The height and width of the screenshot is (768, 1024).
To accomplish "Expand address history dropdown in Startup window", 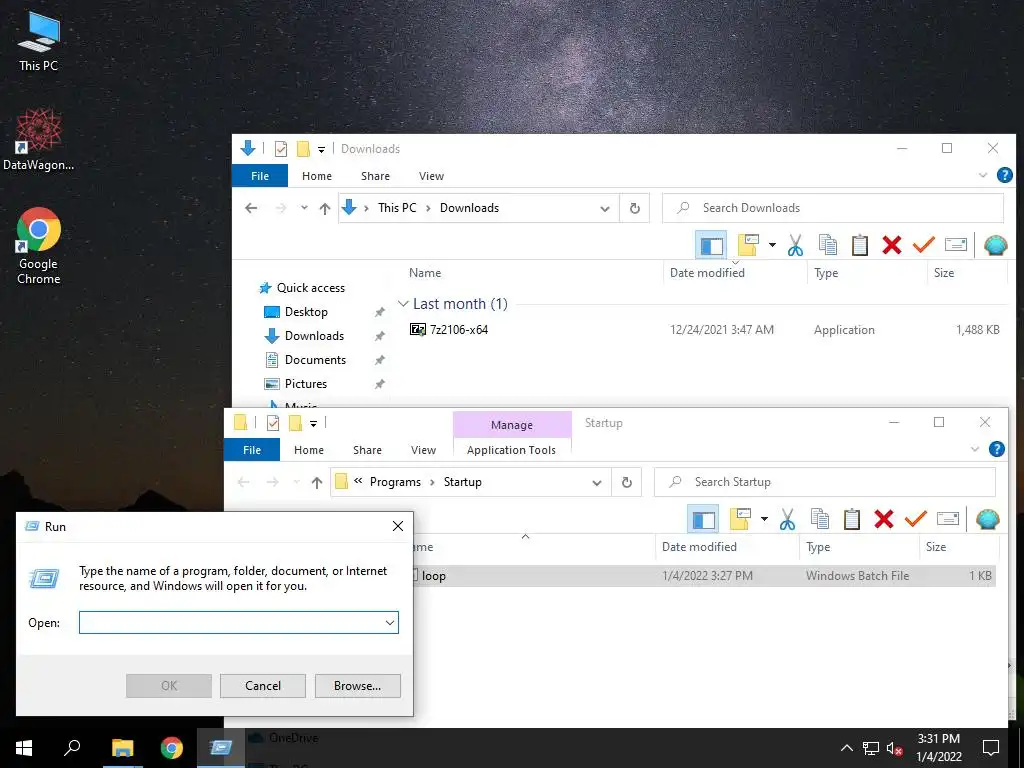I will (x=597, y=483).
